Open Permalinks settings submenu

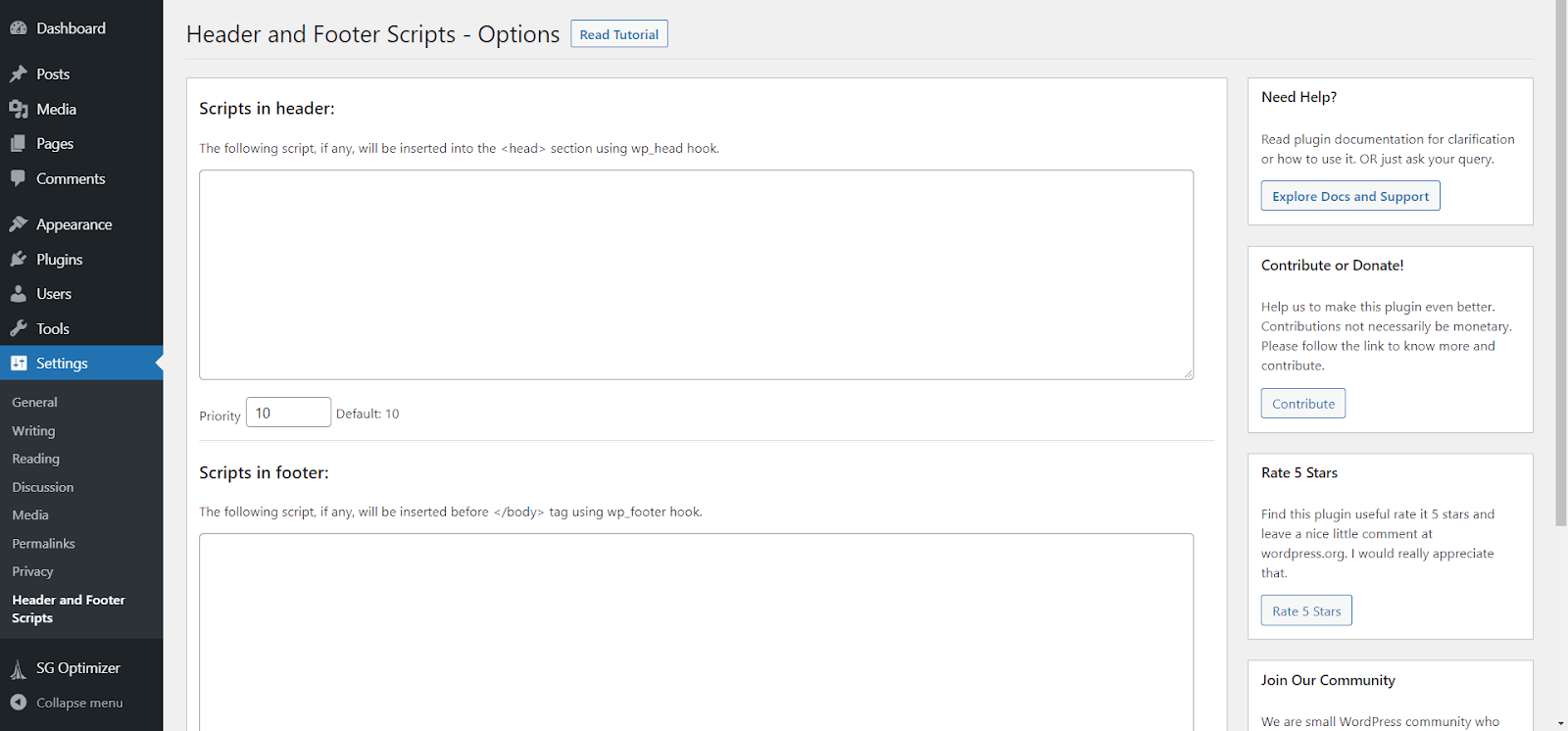click(x=43, y=544)
